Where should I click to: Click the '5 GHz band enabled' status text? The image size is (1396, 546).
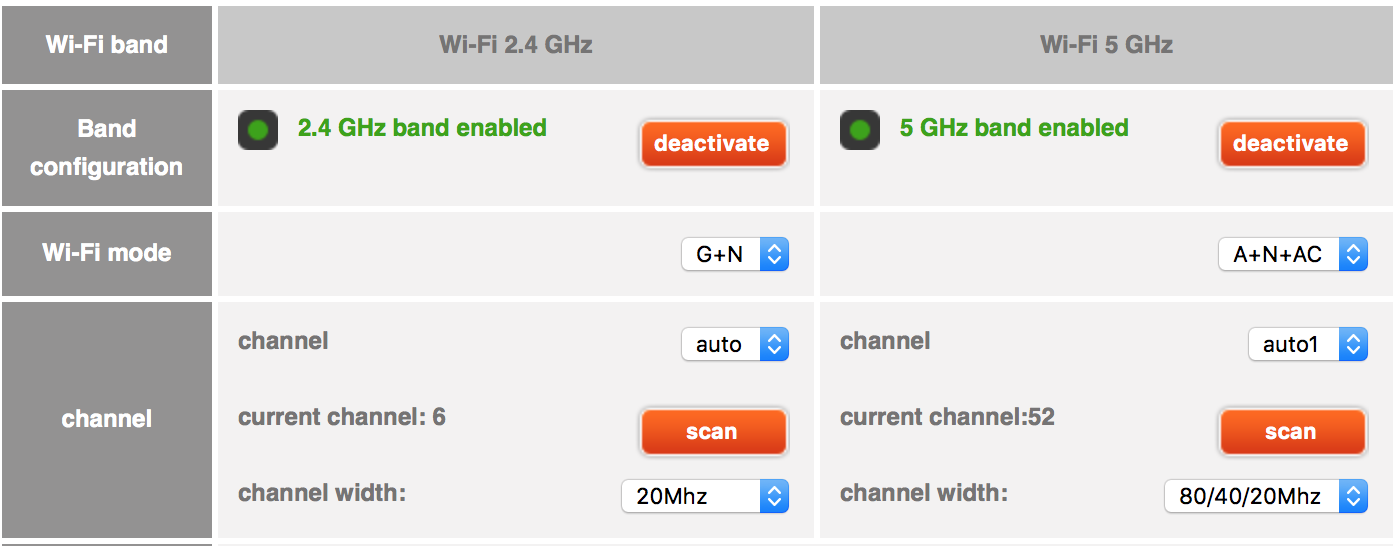(x=1014, y=128)
